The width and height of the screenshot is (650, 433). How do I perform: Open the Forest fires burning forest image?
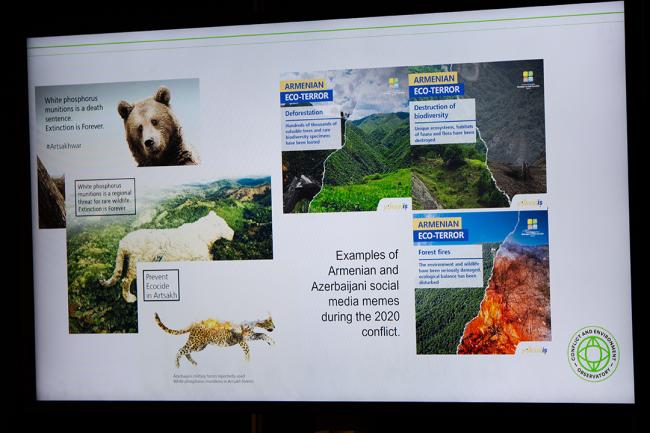click(x=482, y=283)
